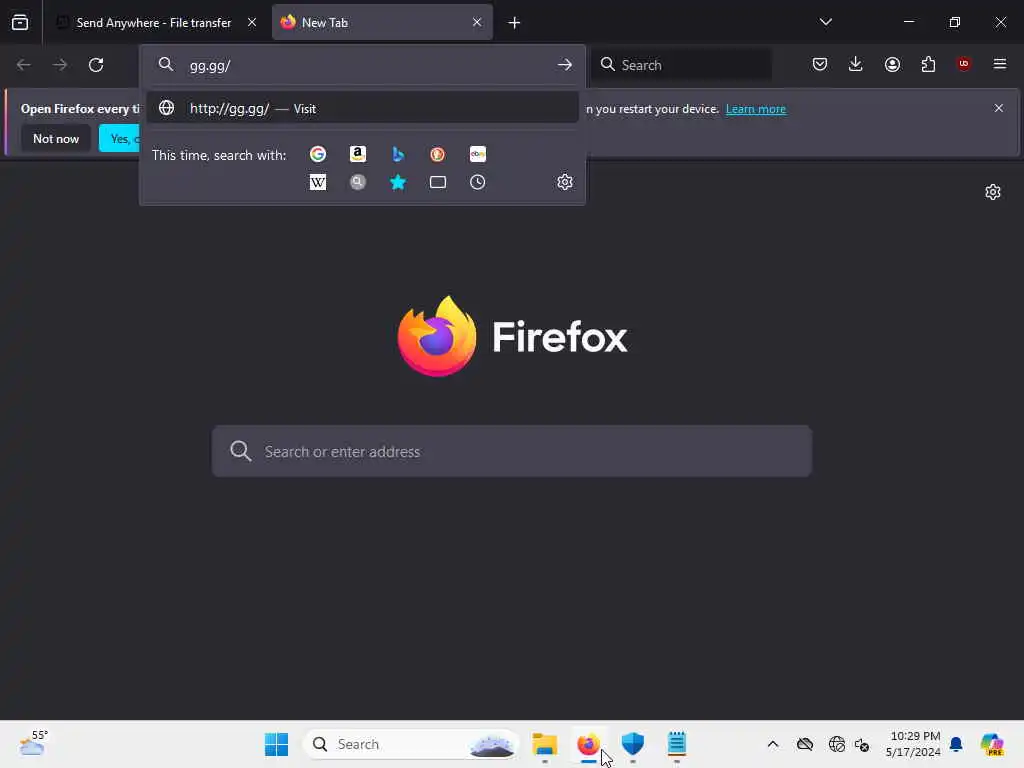Open the uBlock Origin extension icon
The height and width of the screenshot is (768, 1024).
point(963,64)
